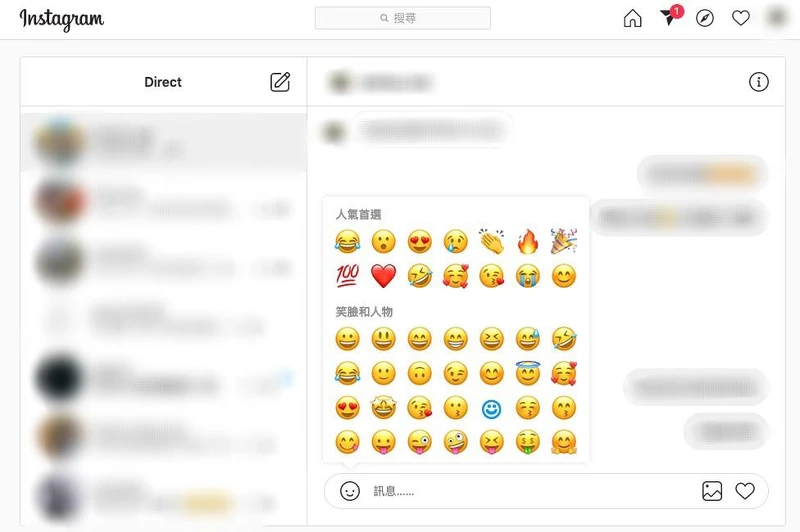Send a heart from message bar

click(x=745, y=491)
